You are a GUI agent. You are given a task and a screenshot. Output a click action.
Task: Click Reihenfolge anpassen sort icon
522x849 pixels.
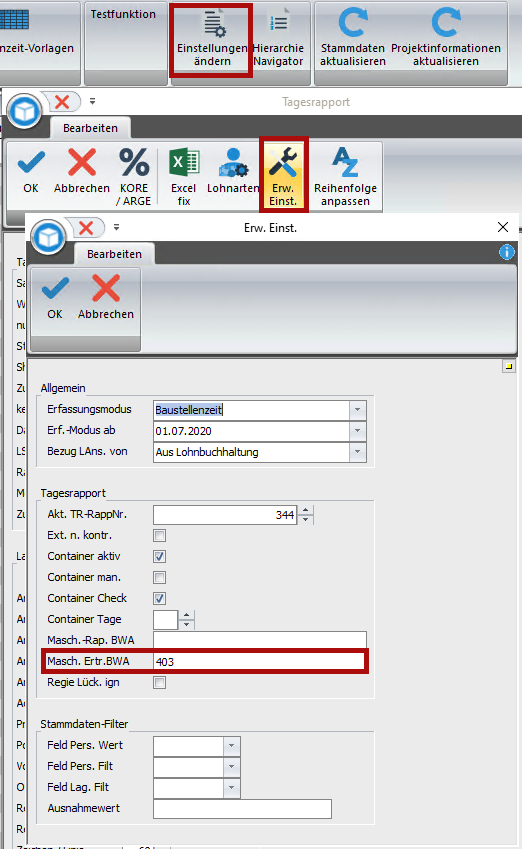click(x=345, y=162)
